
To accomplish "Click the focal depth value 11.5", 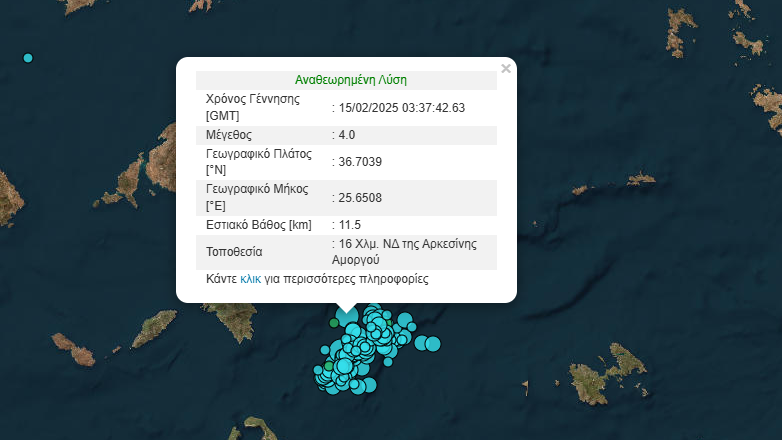I will 348,225.
